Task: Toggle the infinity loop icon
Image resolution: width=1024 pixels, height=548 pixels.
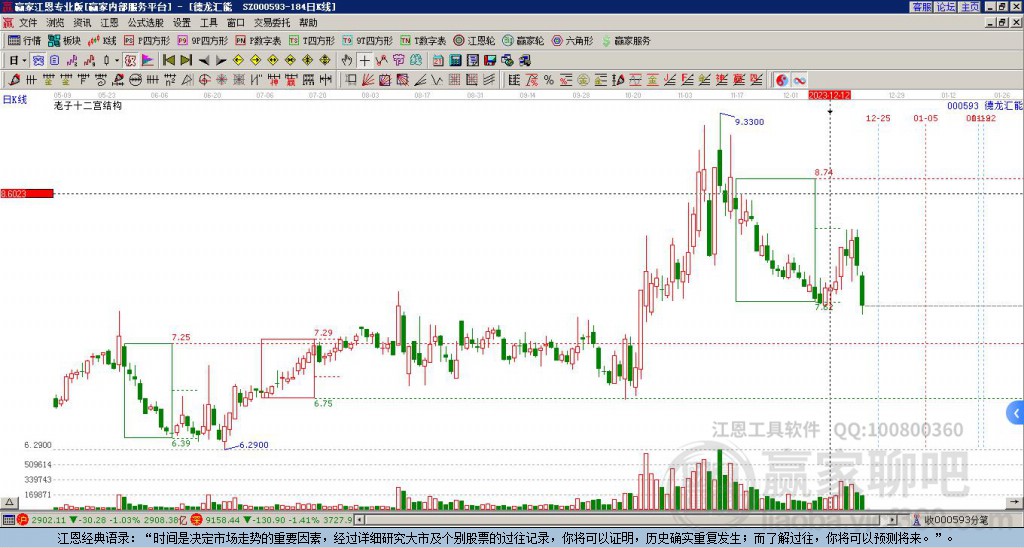Action: (x=799, y=80)
